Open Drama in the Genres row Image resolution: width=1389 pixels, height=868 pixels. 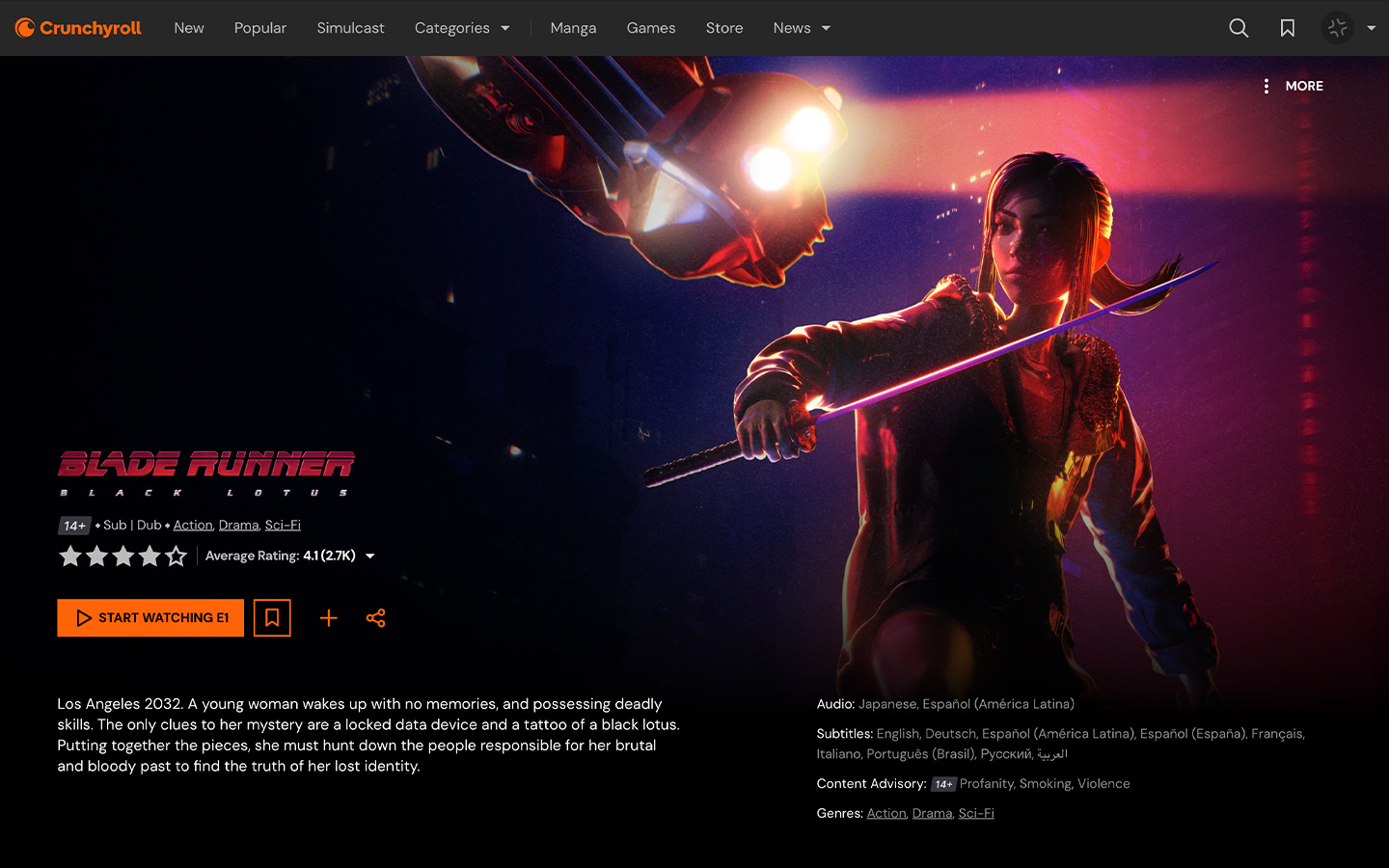(932, 813)
